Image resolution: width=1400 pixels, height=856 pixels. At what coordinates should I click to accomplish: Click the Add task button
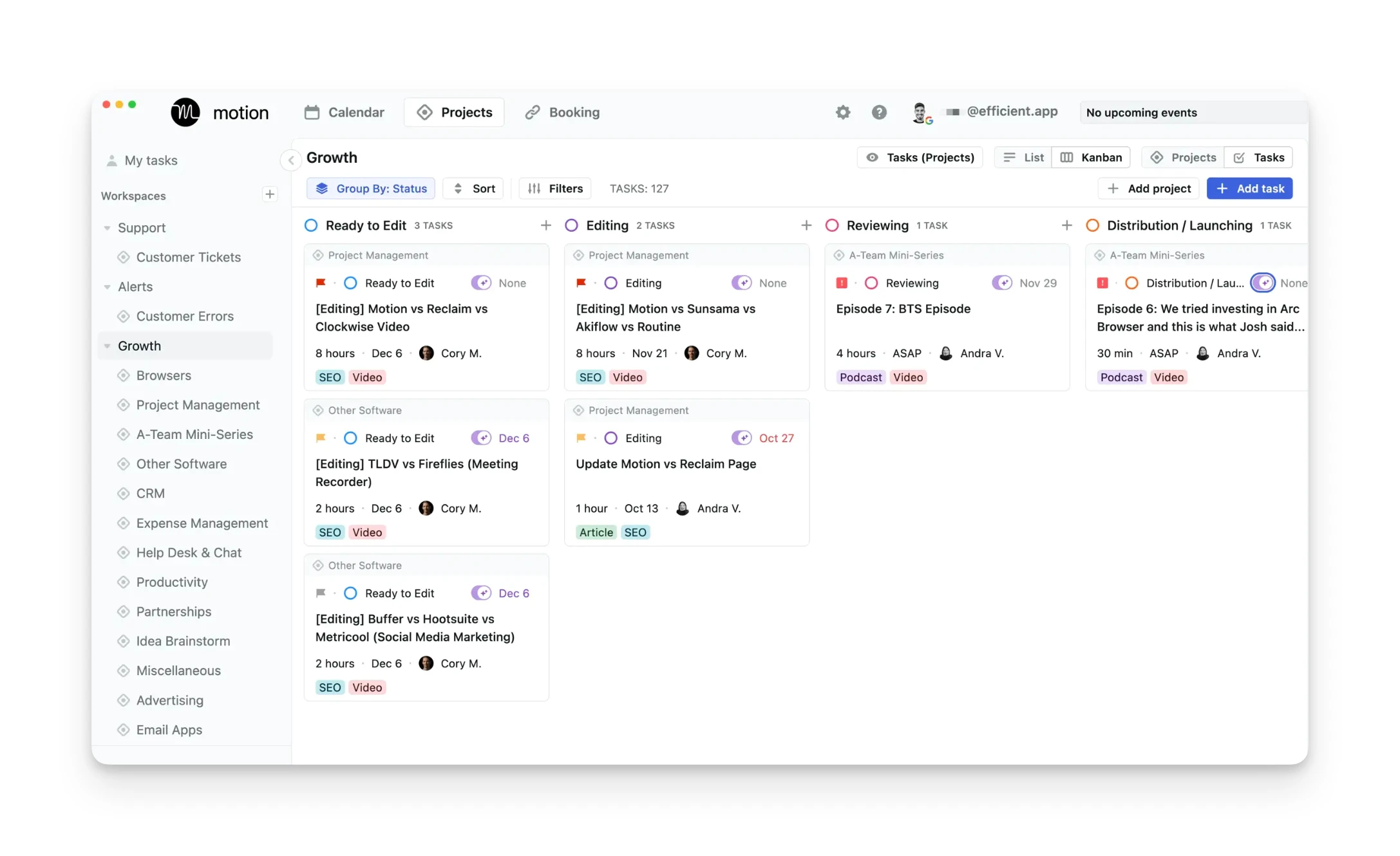tap(1249, 189)
